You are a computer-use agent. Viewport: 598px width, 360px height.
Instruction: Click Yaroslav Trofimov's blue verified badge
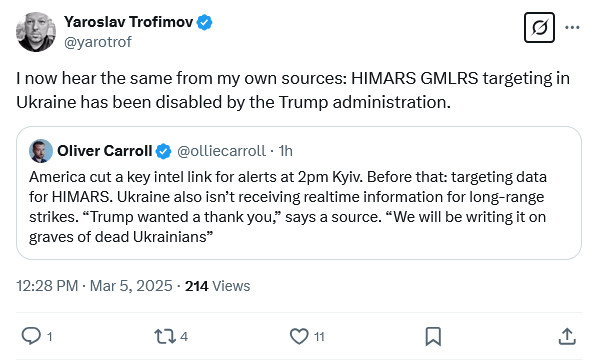(x=204, y=22)
